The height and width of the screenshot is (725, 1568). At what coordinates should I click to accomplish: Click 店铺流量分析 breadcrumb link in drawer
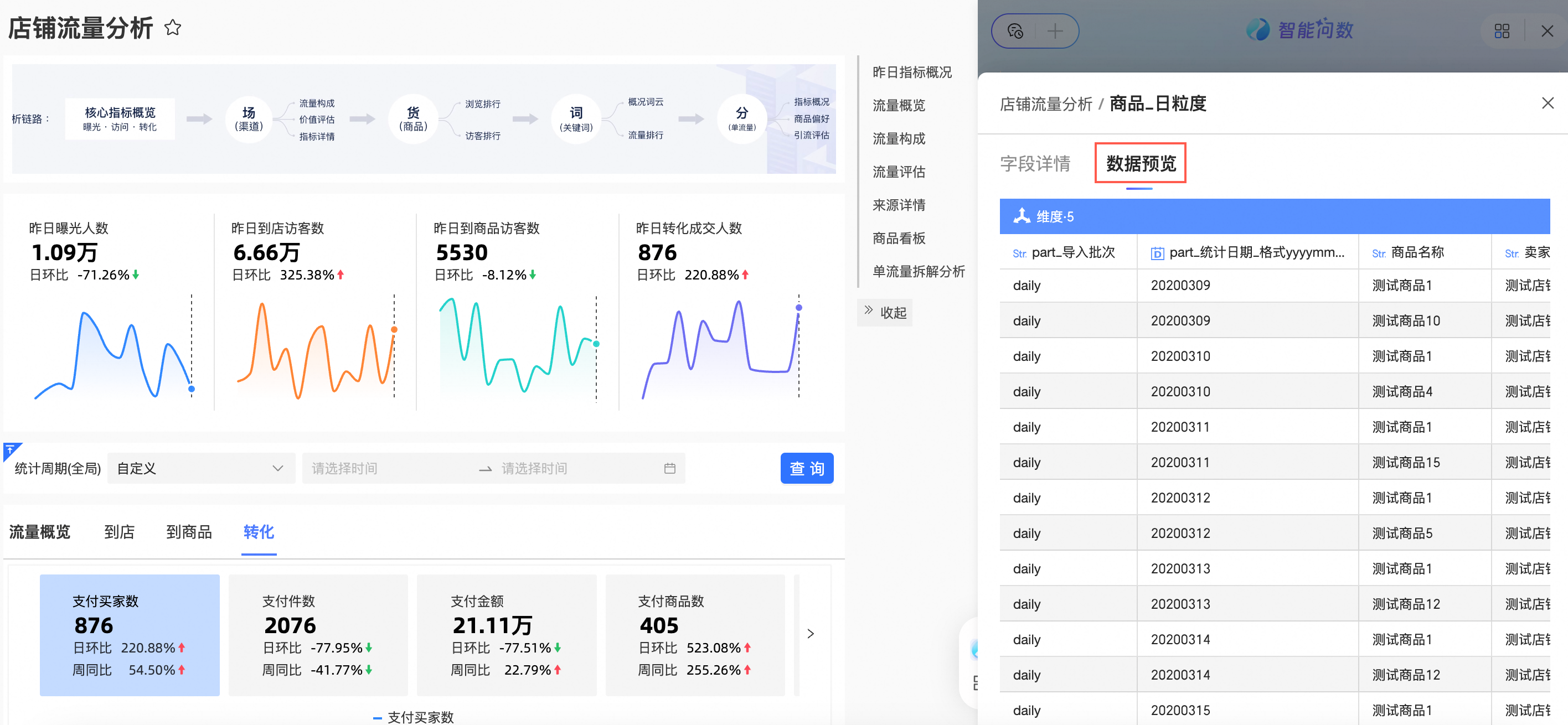point(1046,104)
